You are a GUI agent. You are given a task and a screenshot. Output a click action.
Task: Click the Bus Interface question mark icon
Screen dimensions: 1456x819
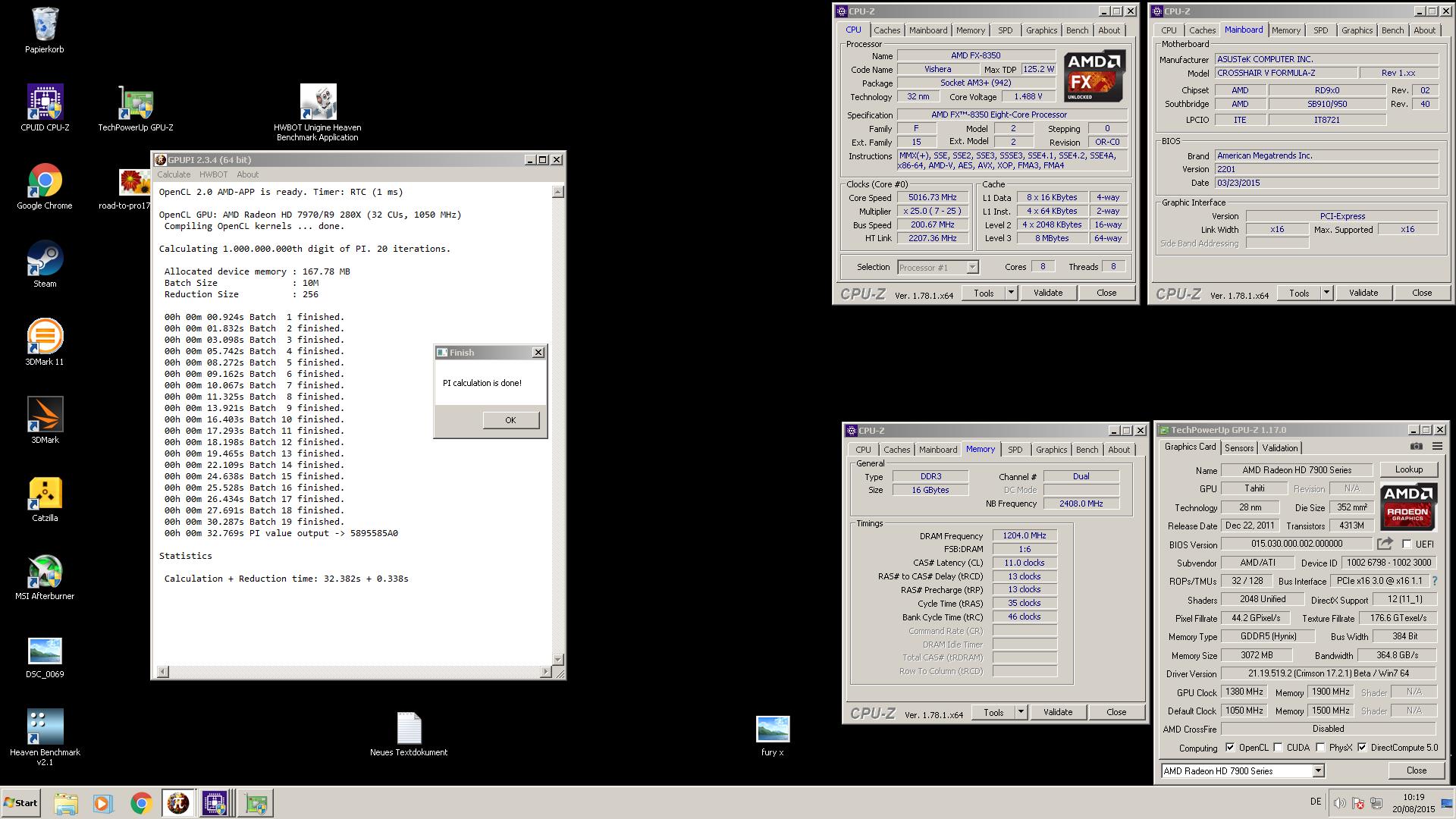[1435, 581]
